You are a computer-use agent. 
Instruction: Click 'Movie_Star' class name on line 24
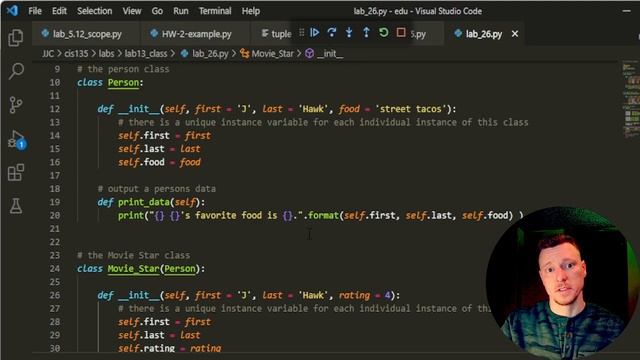[x=133, y=269]
